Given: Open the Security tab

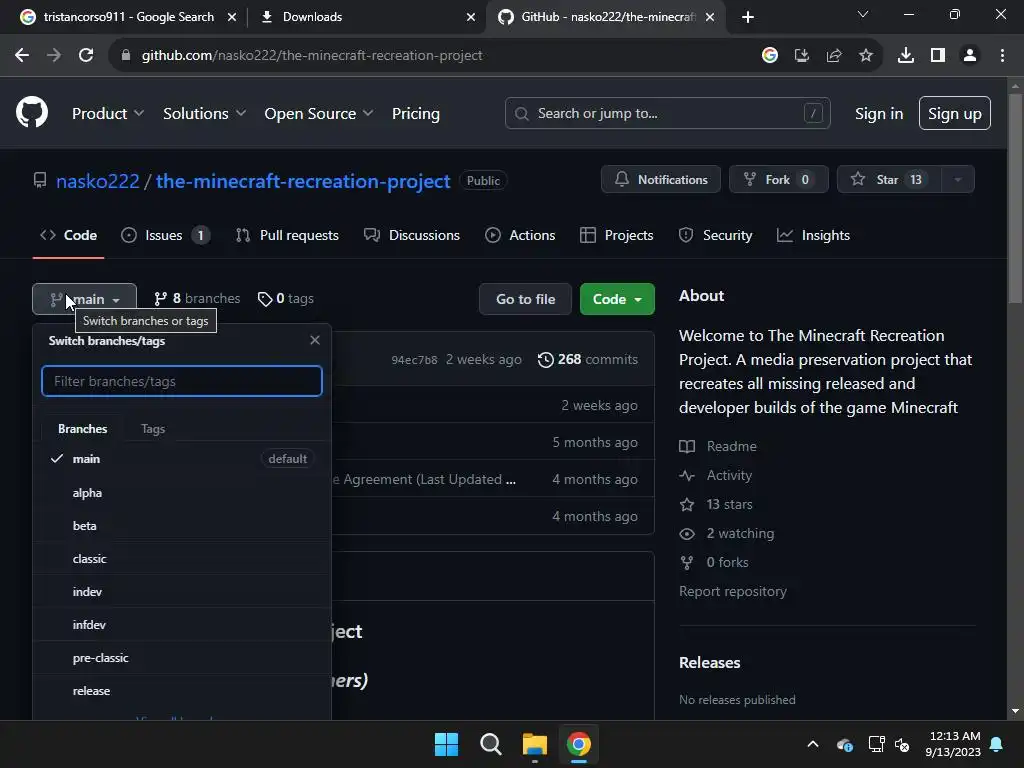Looking at the screenshot, I should click(716, 235).
